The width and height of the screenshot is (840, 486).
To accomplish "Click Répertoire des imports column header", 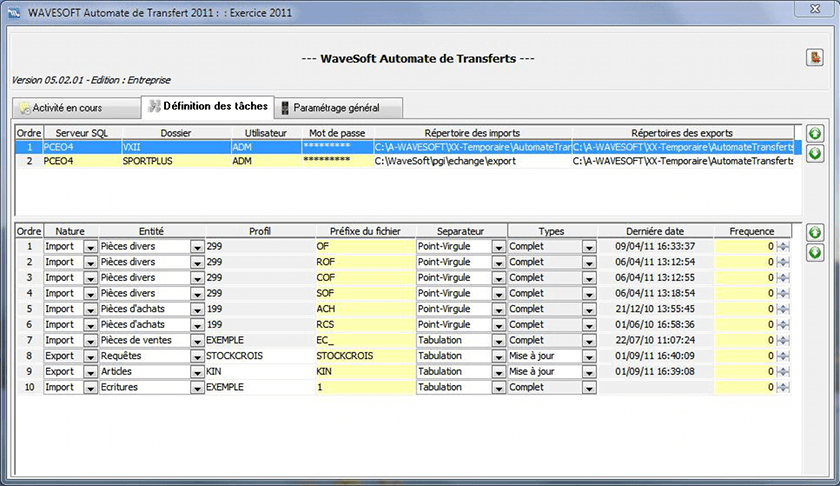I will [x=472, y=133].
